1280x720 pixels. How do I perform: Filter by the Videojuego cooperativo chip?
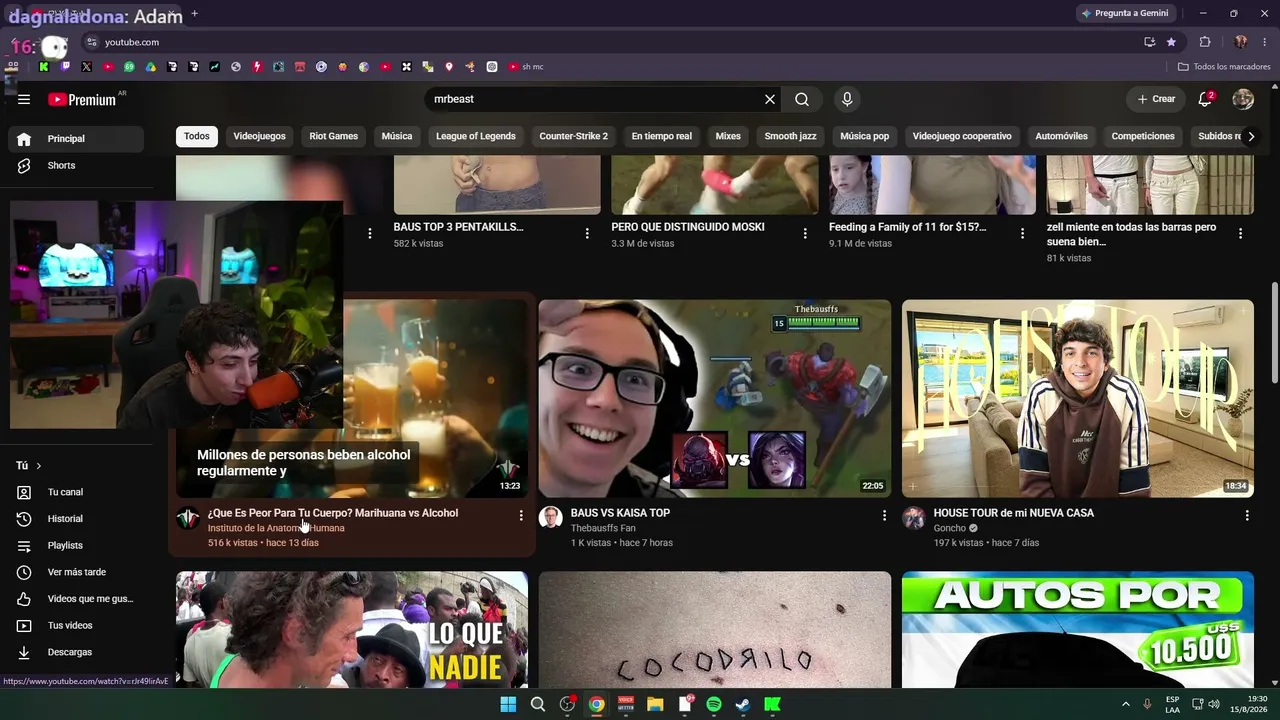pyautogui.click(x=962, y=136)
